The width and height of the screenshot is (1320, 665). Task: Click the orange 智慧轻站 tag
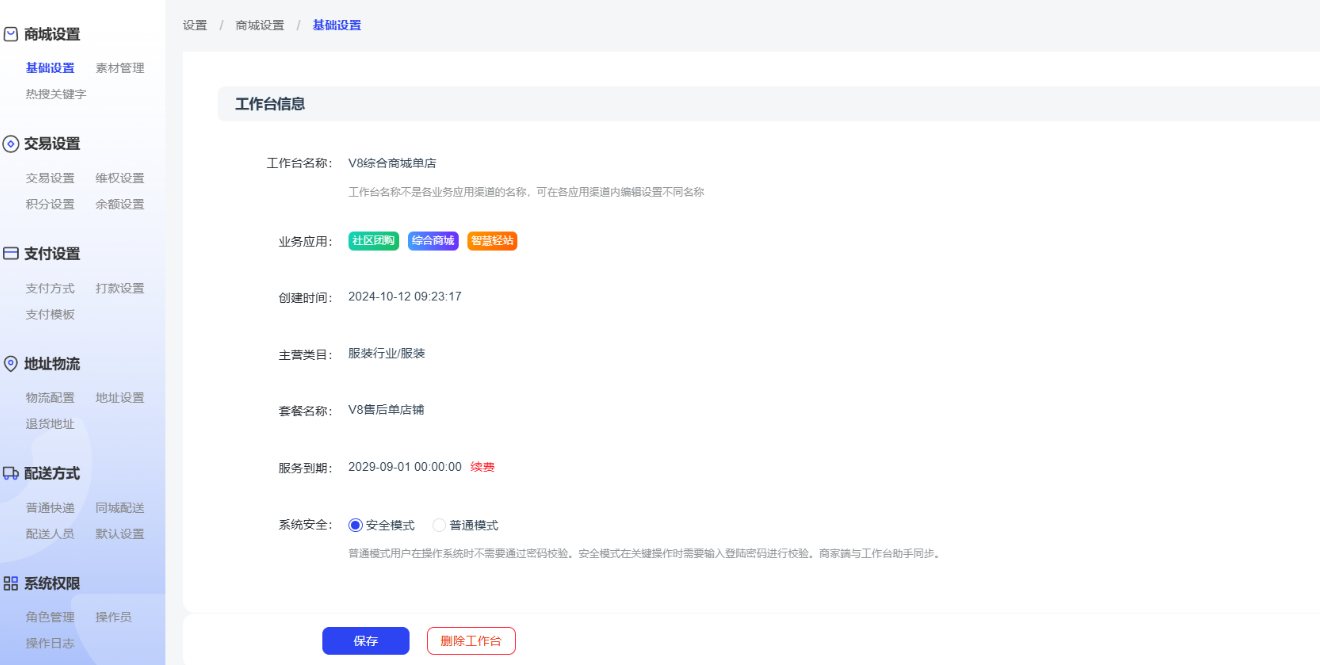(492, 241)
